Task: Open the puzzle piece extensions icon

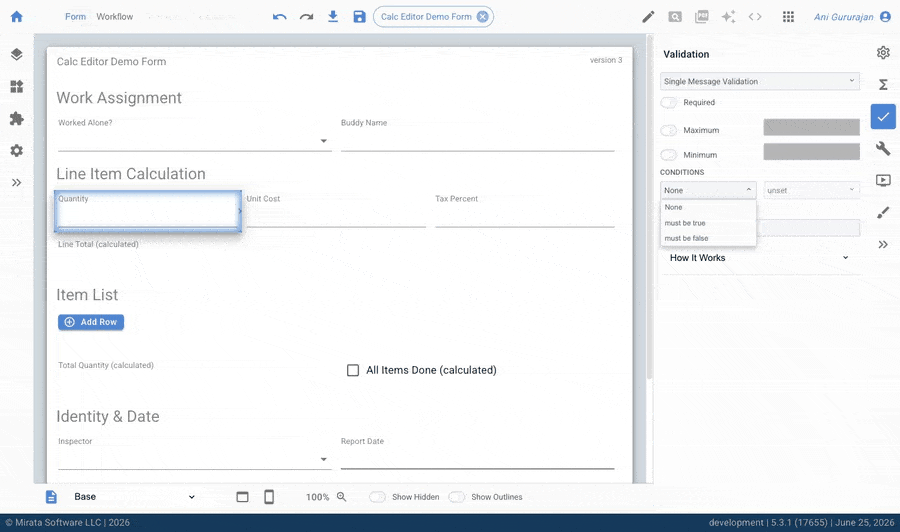Action: [17, 119]
